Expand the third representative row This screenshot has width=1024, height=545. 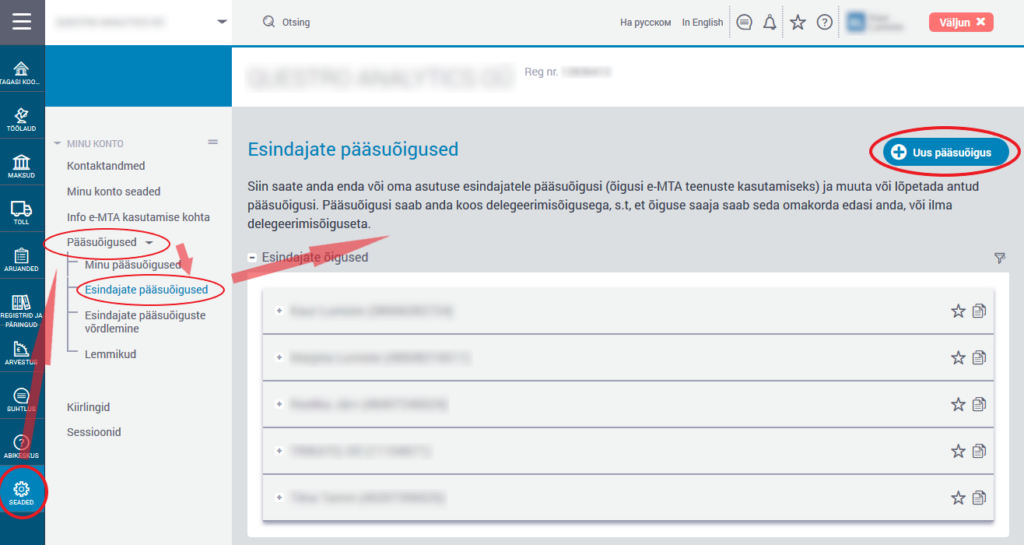(279, 404)
